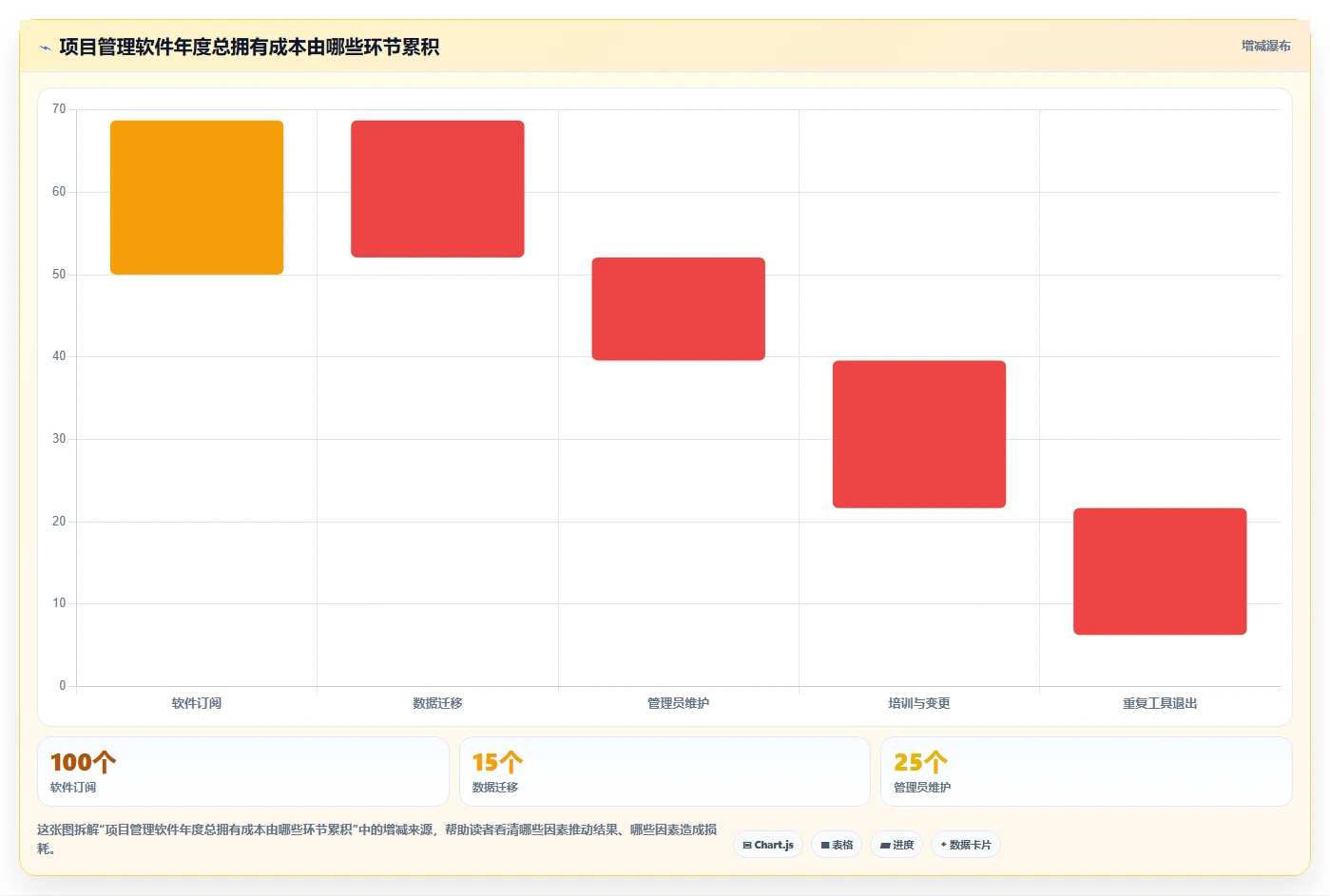Click the 表格 tag chip
1330x896 pixels.
837,845
